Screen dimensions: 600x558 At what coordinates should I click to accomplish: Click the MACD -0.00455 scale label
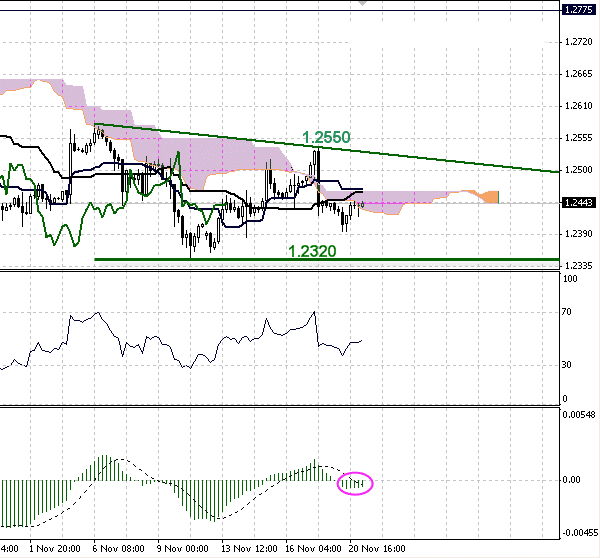[x=580, y=533]
